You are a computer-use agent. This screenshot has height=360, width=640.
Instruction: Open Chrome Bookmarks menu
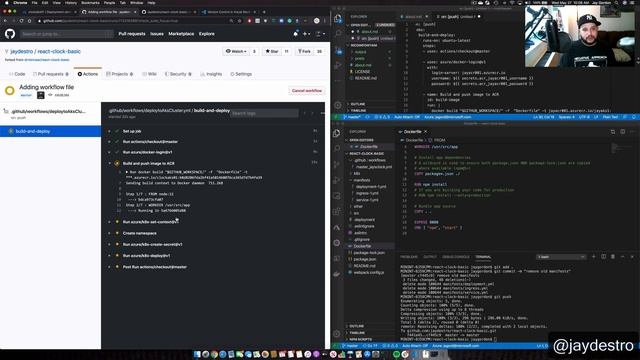90,3
